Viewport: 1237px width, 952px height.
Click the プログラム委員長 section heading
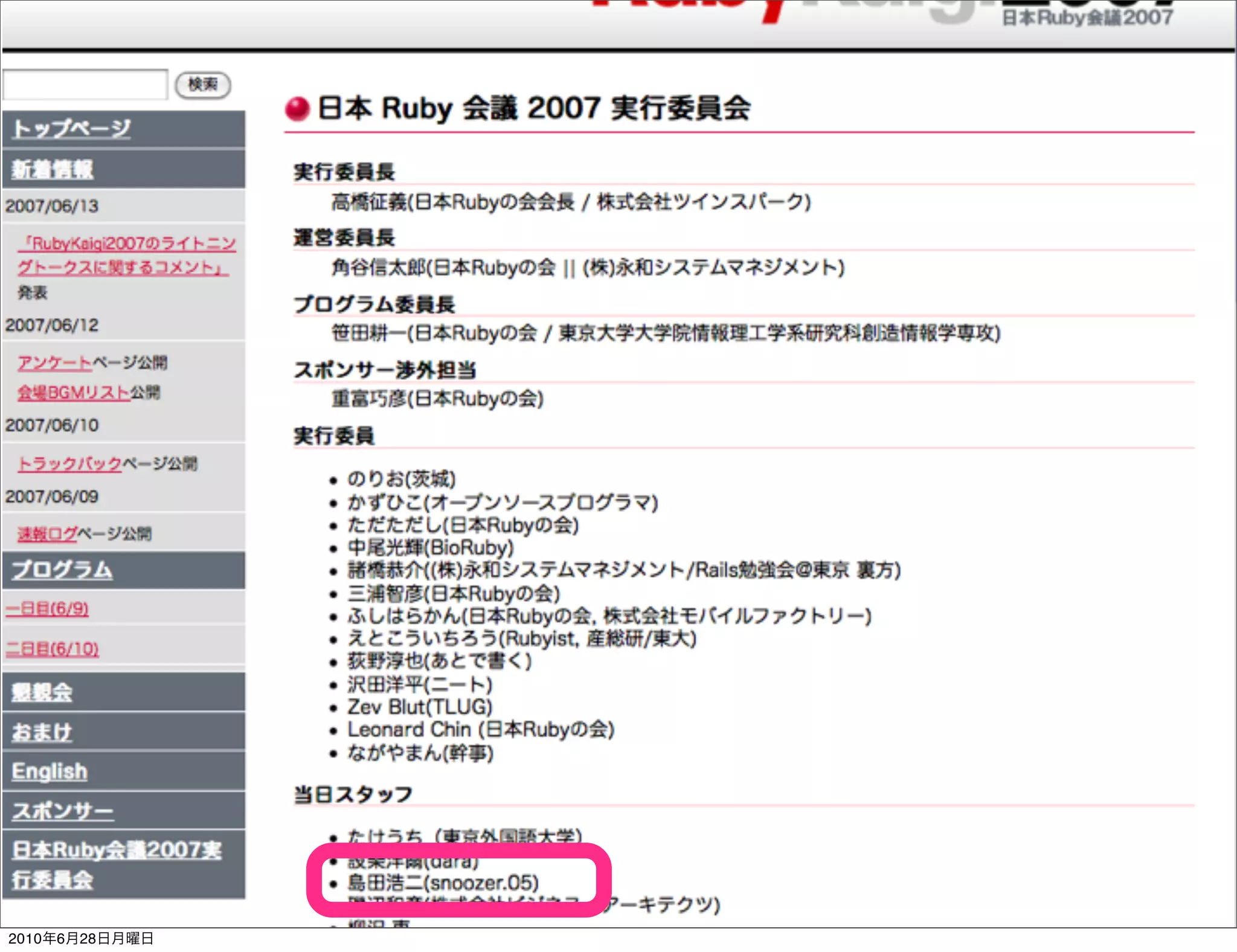click(x=374, y=304)
